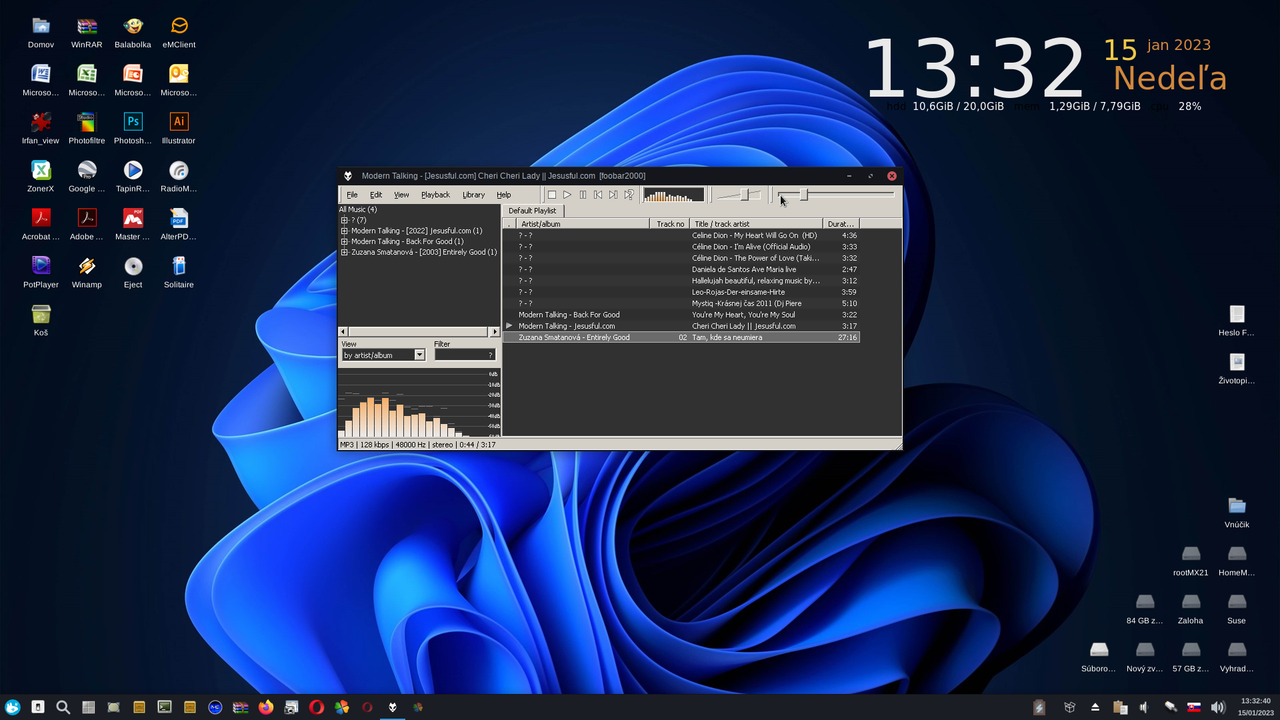Open Winamp from the desktop
This screenshot has height=720, width=1280.
pyautogui.click(x=87, y=266)
